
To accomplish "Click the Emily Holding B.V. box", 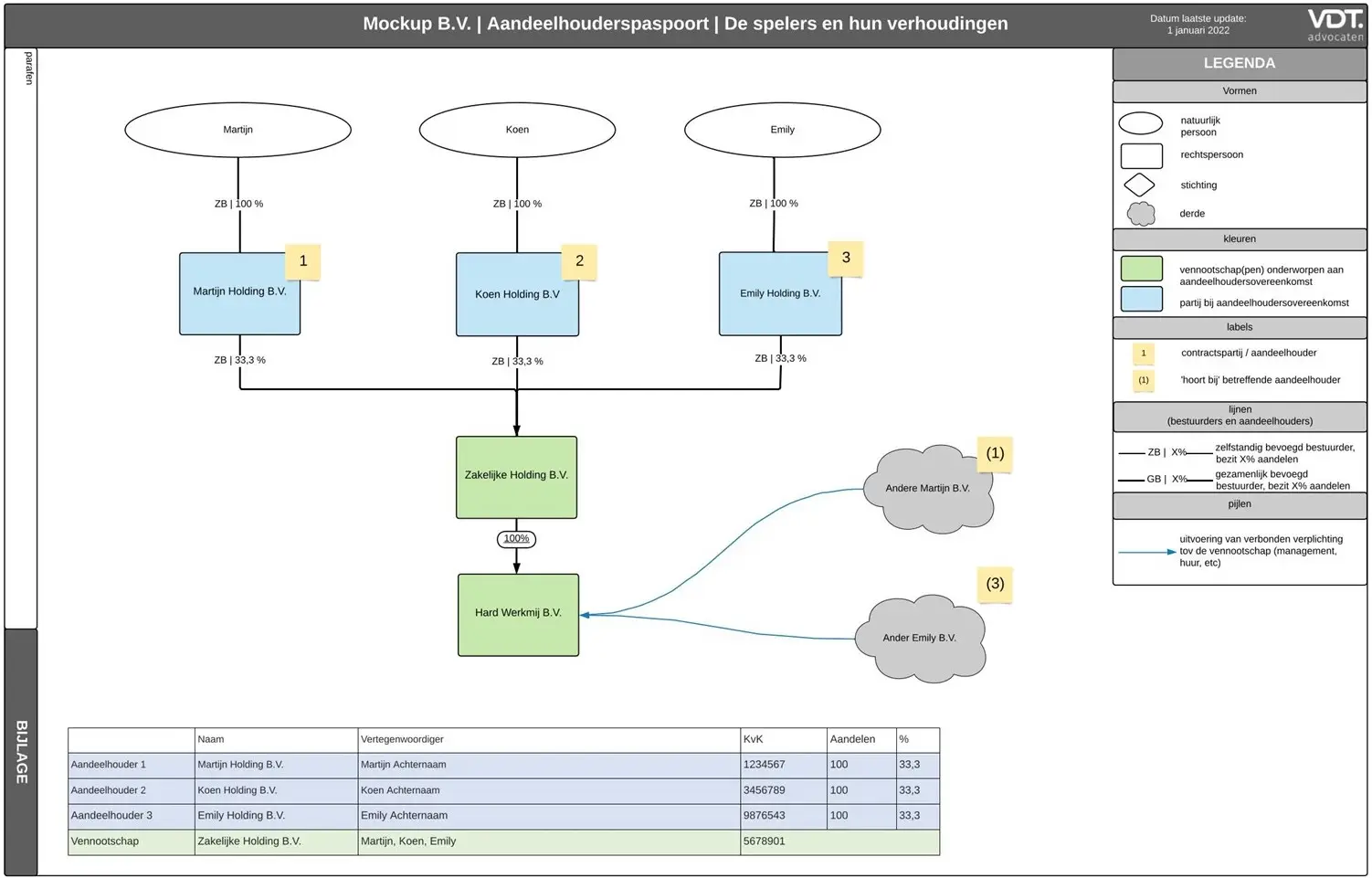I will 780,293.
